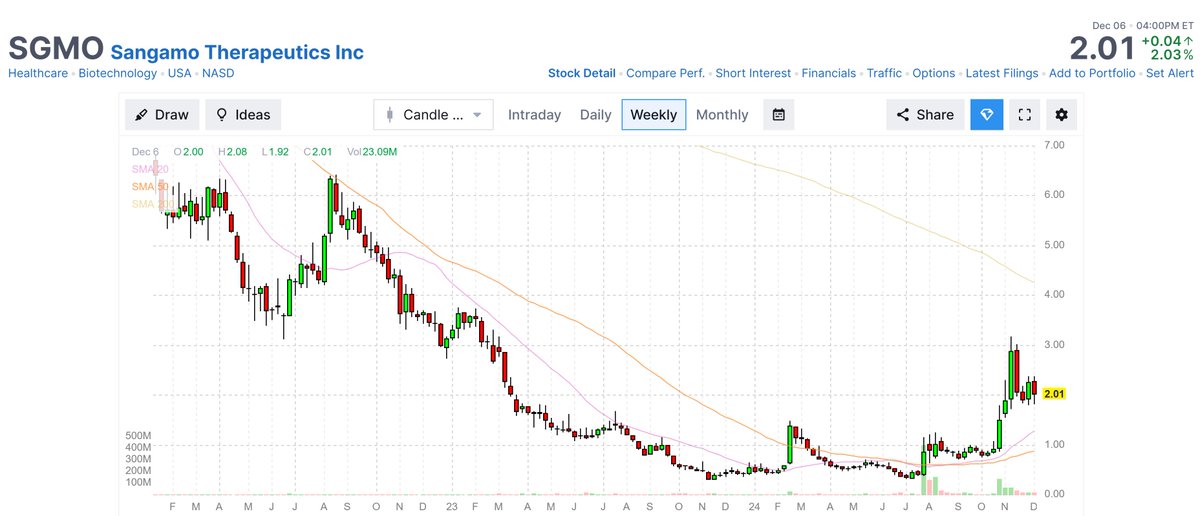This screenshot has height=516, width=1200.
Task: Open the Draw tools
Action: (x=162, y=115)
